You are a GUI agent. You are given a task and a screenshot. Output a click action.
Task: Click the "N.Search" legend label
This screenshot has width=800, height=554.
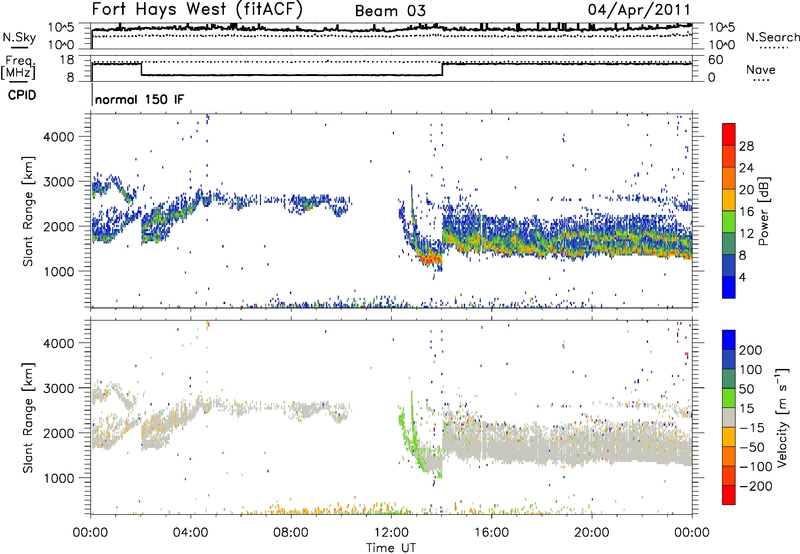pyautogui.click(x=772, y=37)
